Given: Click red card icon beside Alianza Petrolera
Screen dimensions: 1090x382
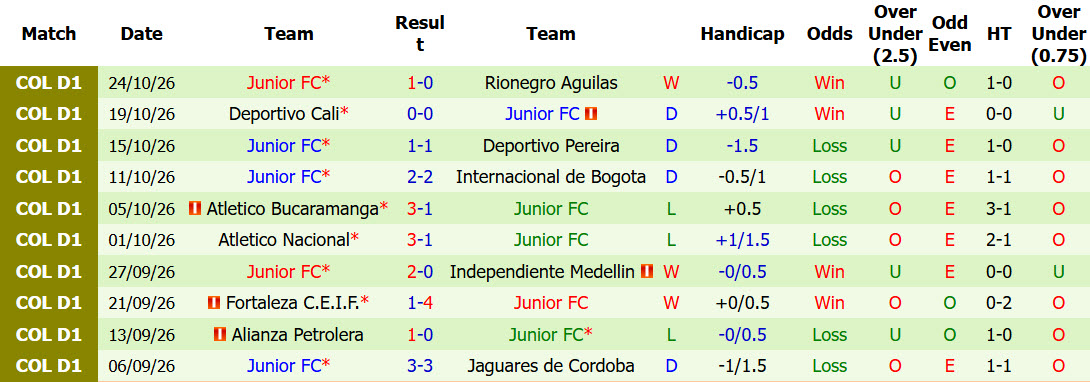Looking at the screenshot, I should 220,335.
